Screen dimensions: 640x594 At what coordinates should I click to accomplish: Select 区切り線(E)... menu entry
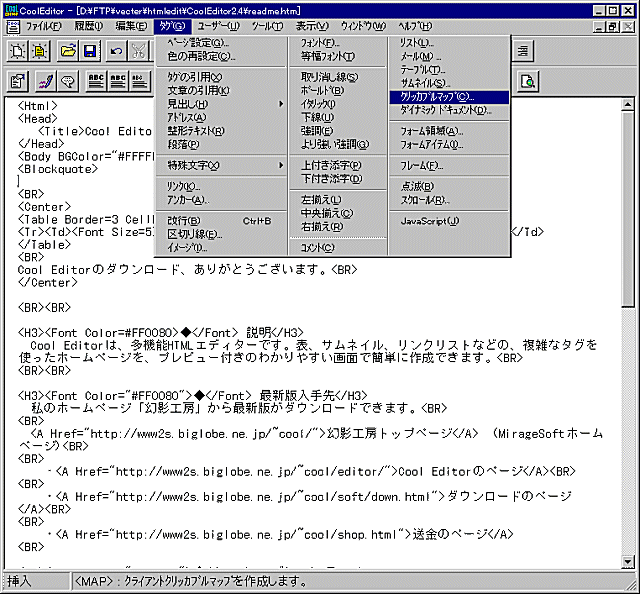(x=221, y=234)
